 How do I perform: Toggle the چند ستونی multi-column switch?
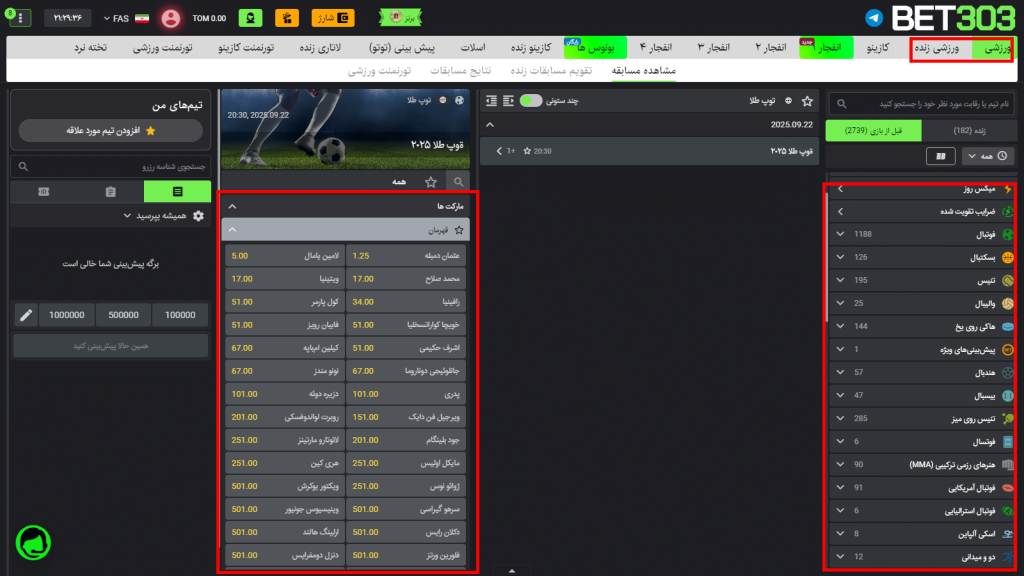(531, 101)
